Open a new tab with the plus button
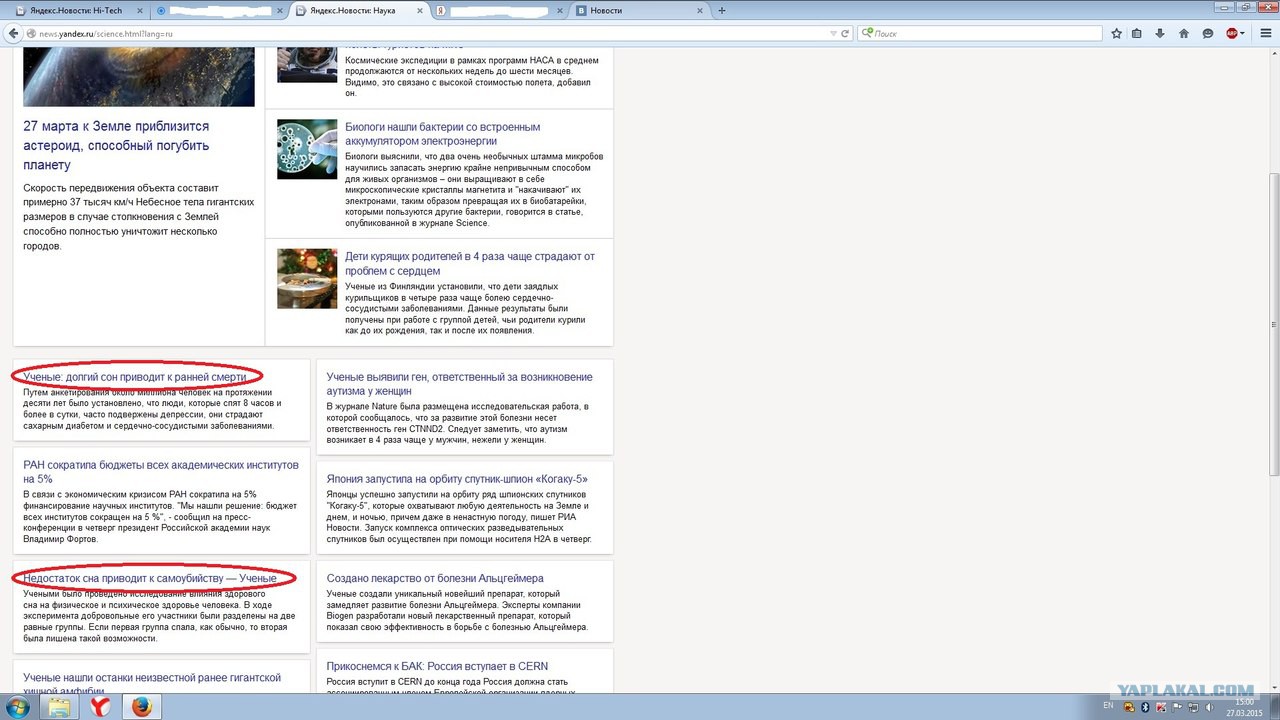 coord(722,10)
